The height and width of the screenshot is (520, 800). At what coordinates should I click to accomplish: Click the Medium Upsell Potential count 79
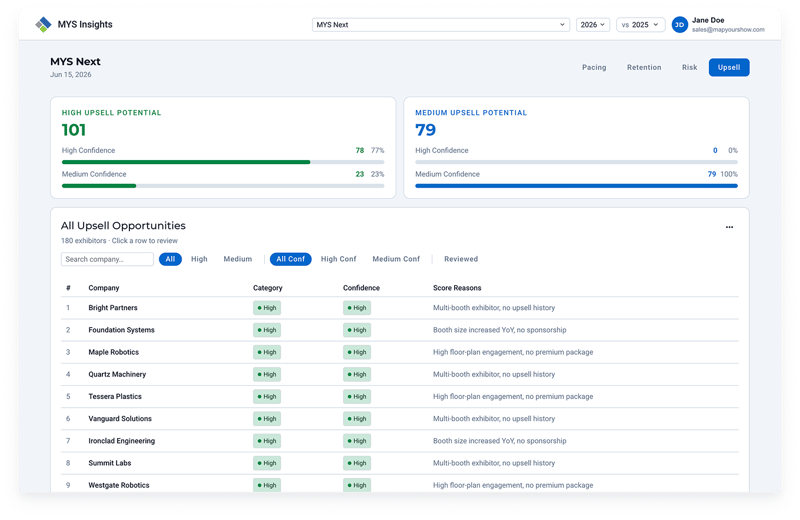[426, 130]
